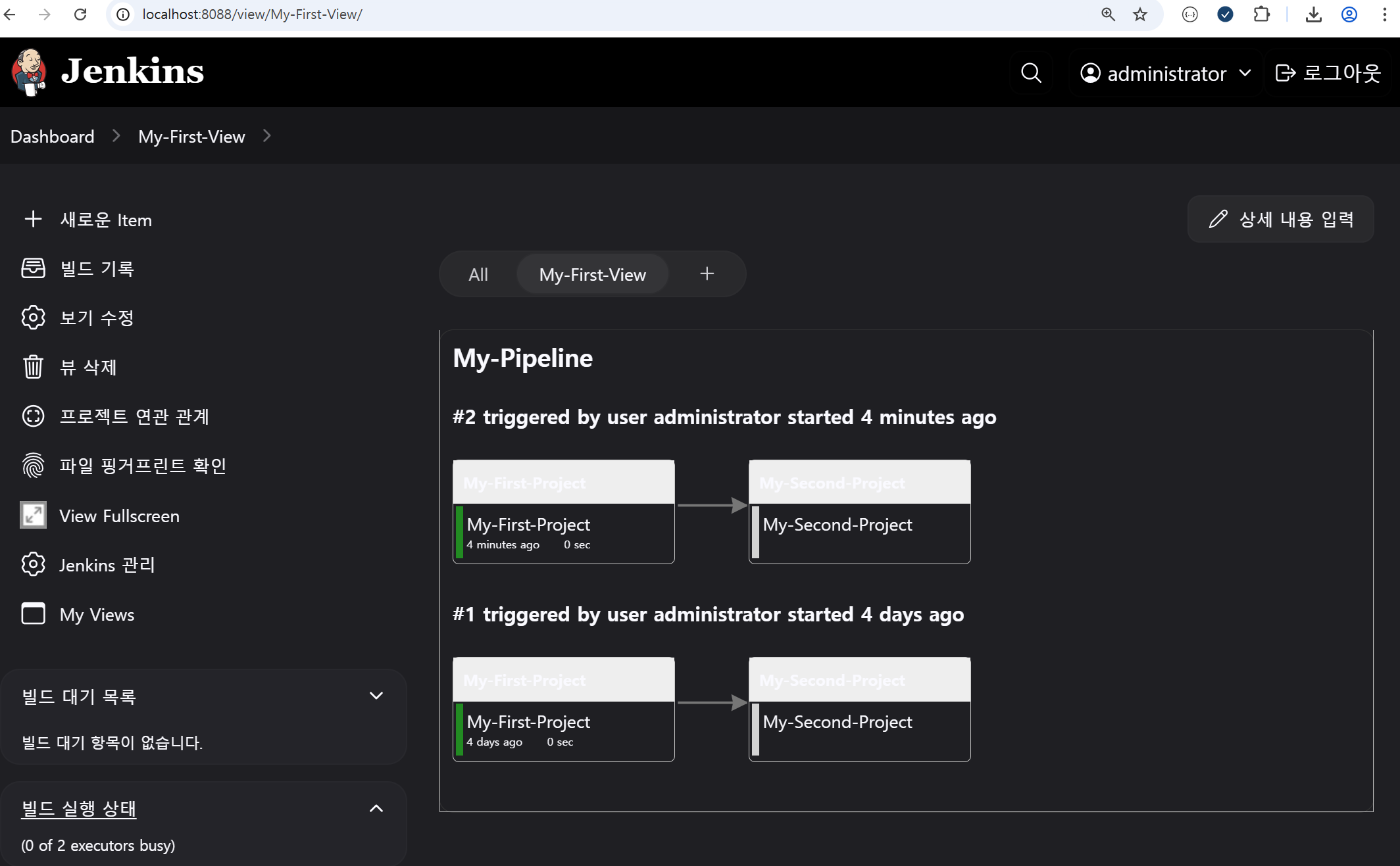This screenshot has height=866, width=1400.
Task: Open 빌드 기록 build history icon
Action: point(33,268)
